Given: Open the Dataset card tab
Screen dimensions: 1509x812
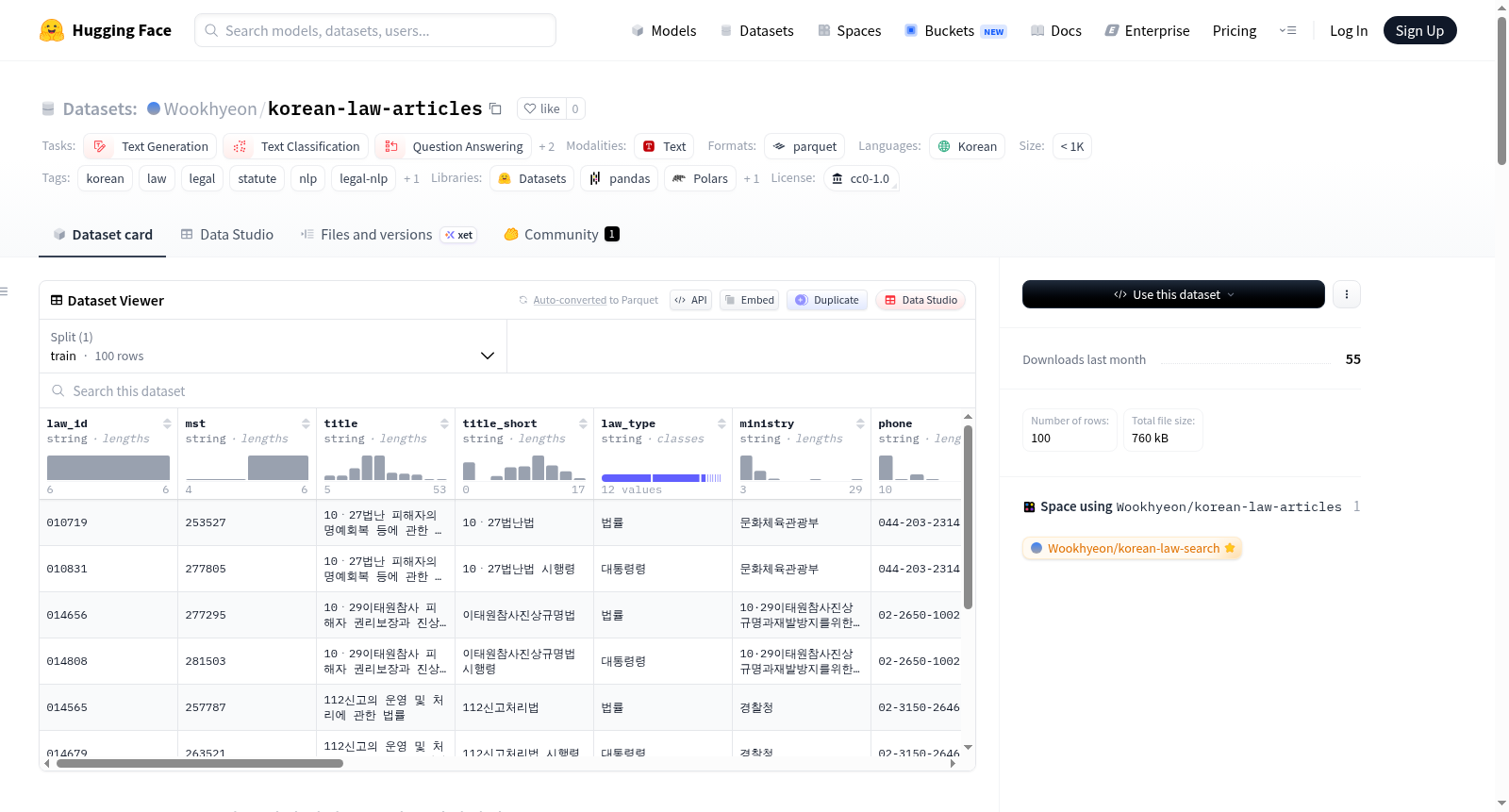Looking at the screenshot, I should coord(102,235).
